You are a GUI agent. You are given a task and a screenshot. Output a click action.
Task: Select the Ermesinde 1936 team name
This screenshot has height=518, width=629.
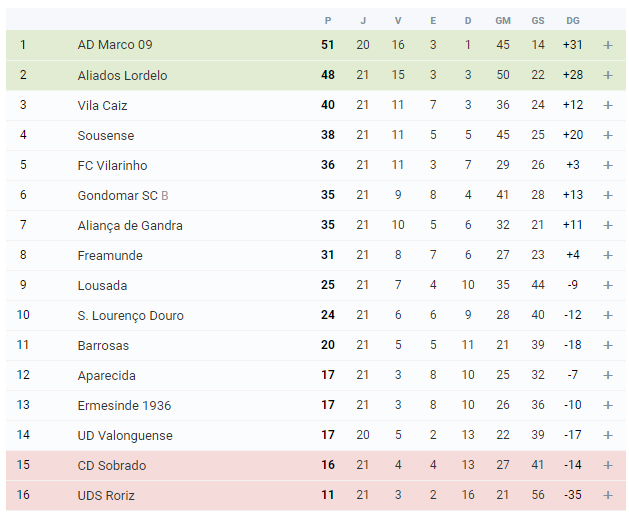coord(124,405)
